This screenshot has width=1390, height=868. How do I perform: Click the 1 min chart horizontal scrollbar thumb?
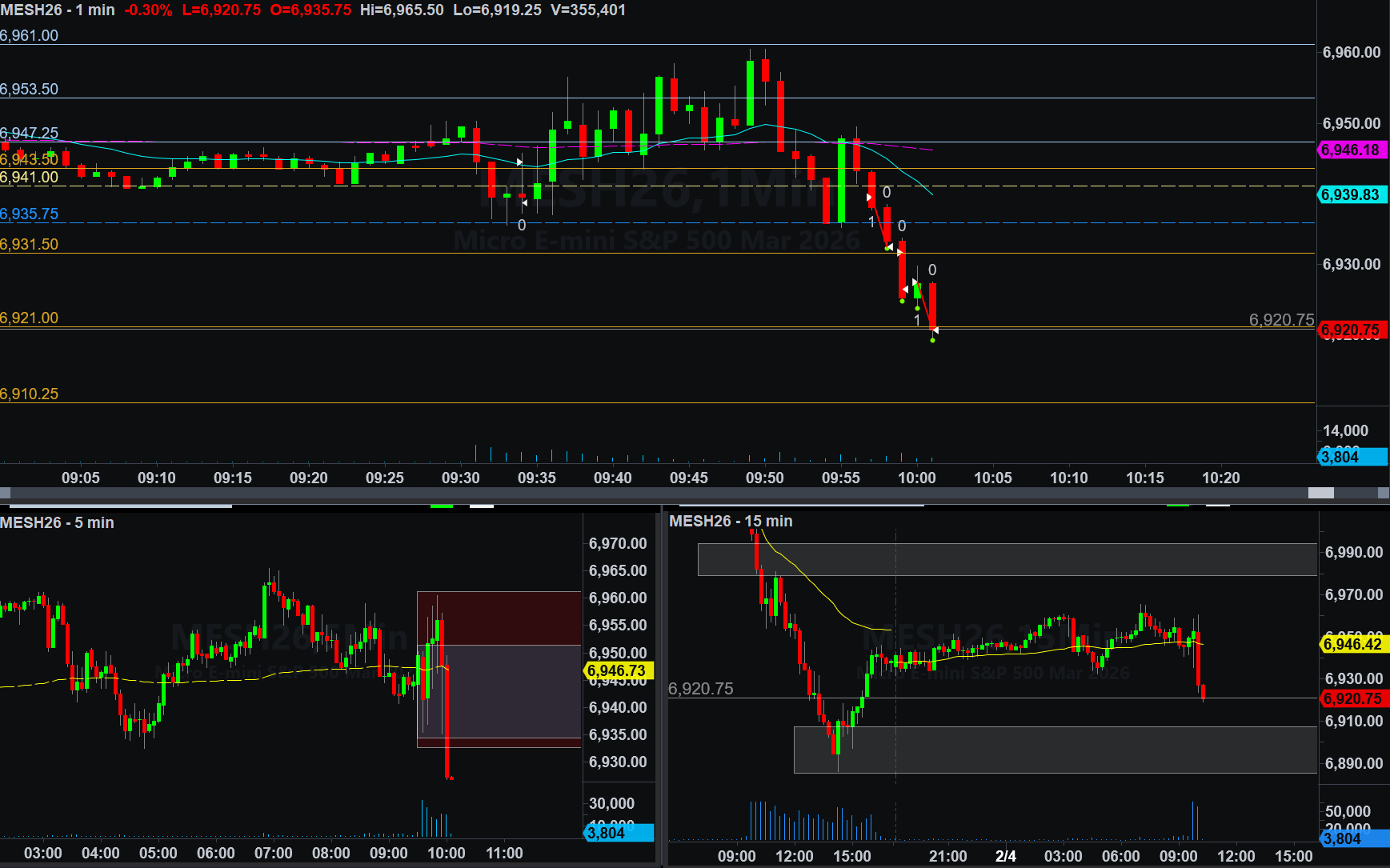(1320, 494)
